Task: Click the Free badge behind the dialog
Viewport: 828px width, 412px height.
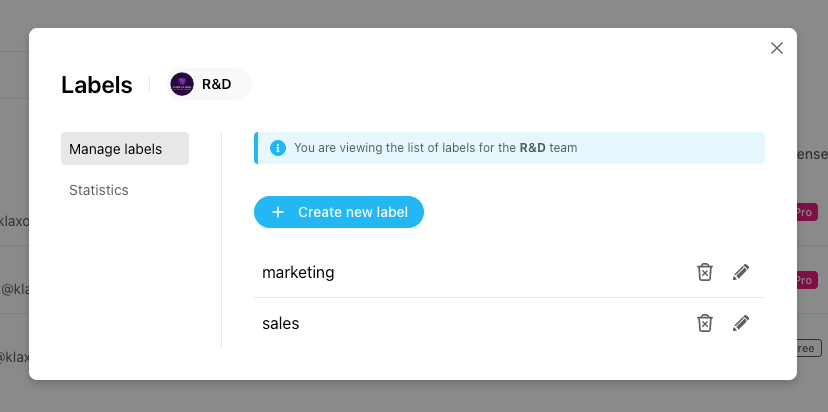Action: (808, 348)
